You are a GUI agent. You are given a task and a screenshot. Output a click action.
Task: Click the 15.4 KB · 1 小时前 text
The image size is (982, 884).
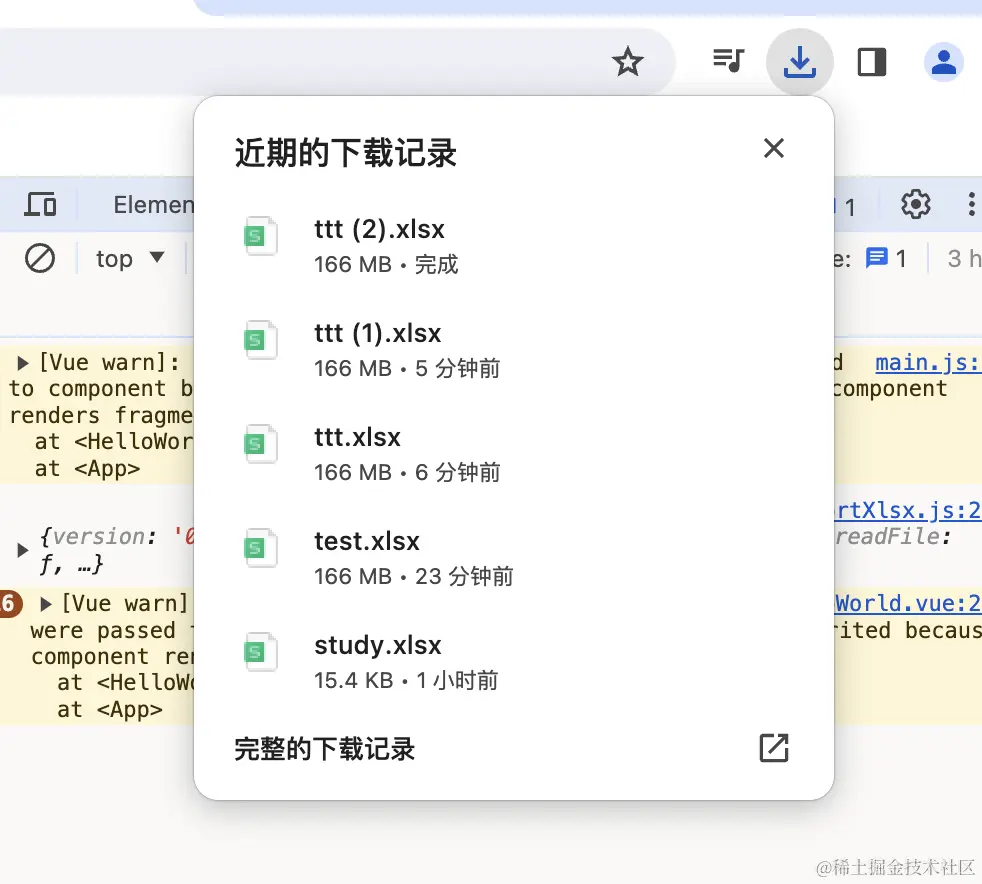click(x=406, y=680)
